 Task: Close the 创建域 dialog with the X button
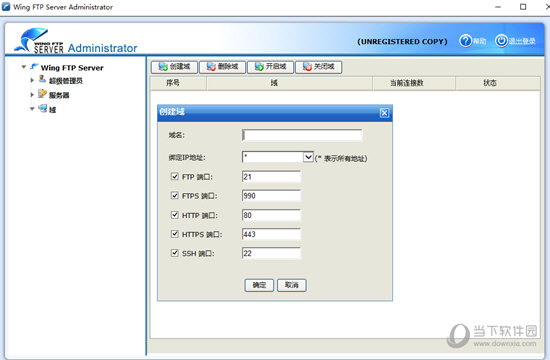point(384,113)
